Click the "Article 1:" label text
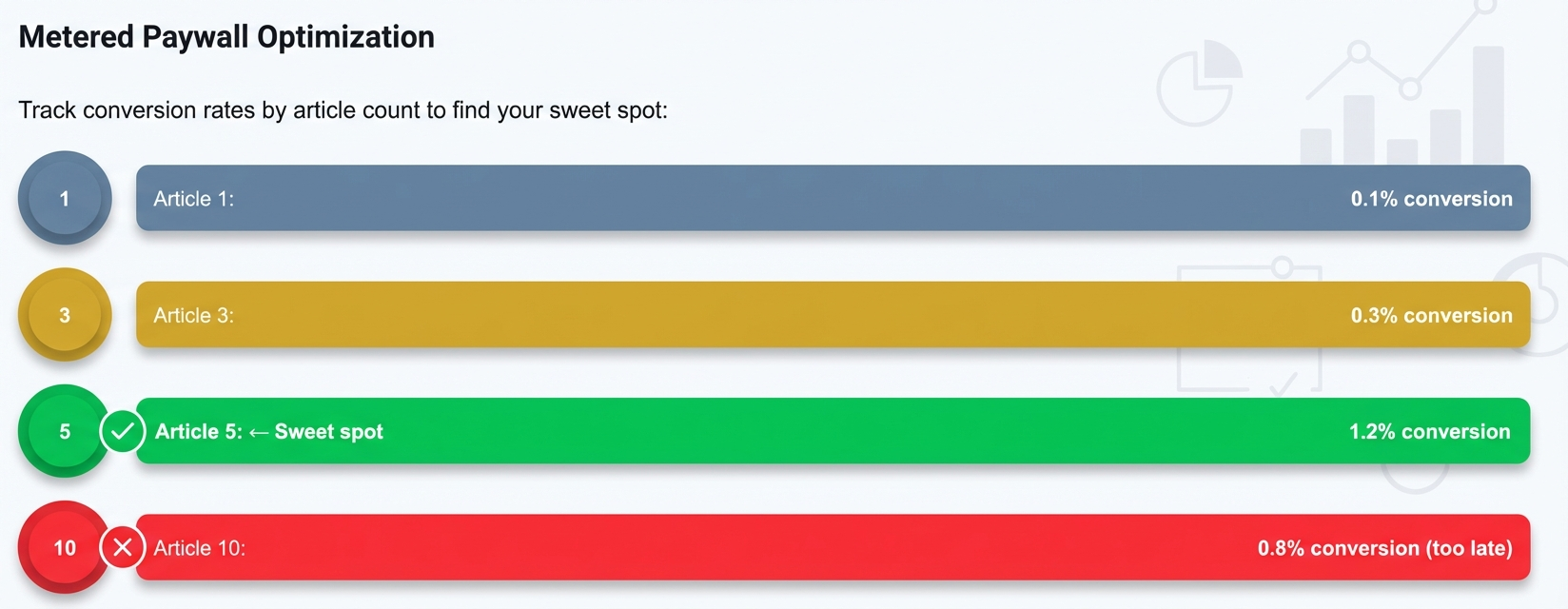The height and width of the screenshot is (609, 1568). pos(193,199)
